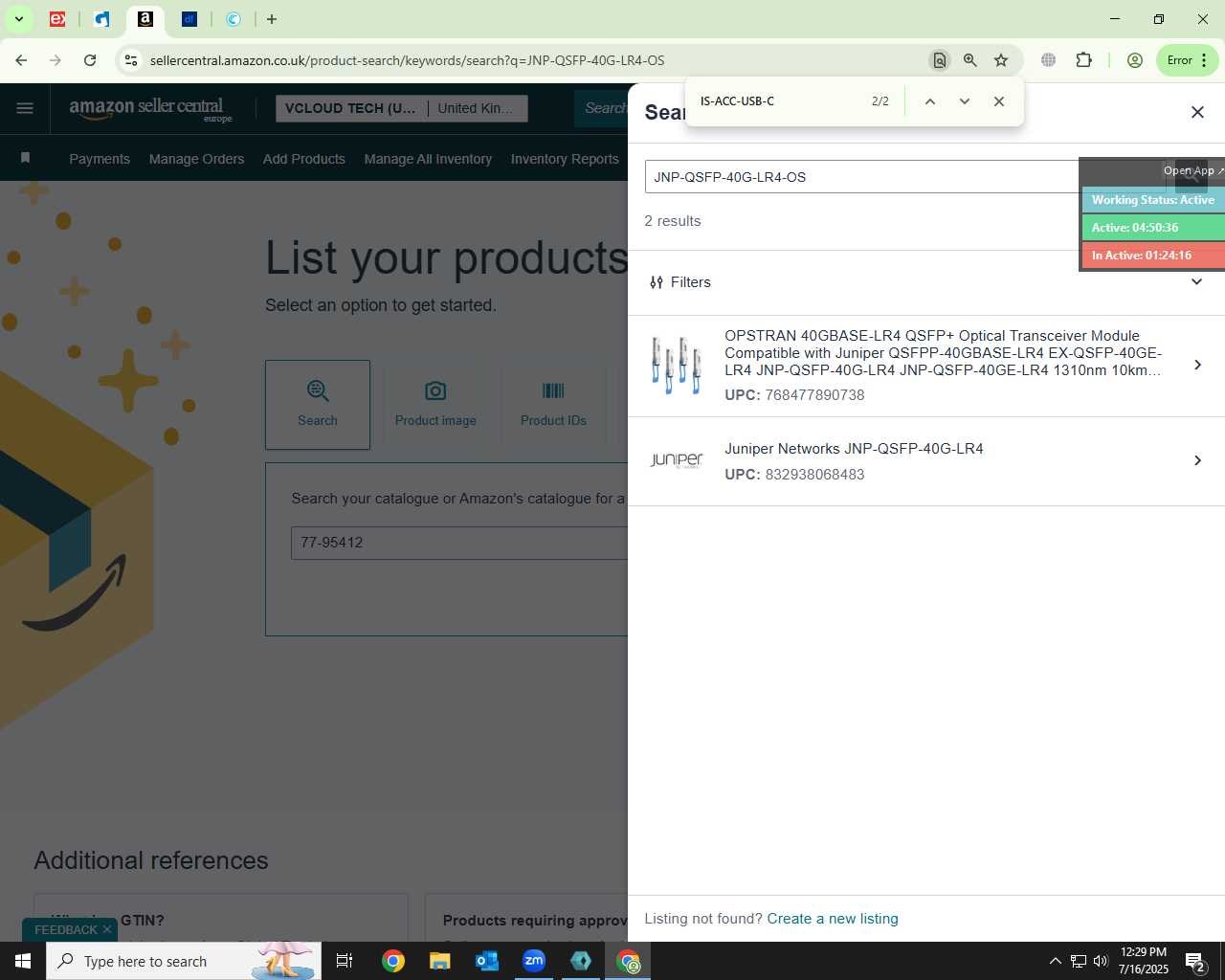The height and width of the screenshot is (980, 1225).
Task: Switch to the second blue browser tab
Action: coord(101,19)
